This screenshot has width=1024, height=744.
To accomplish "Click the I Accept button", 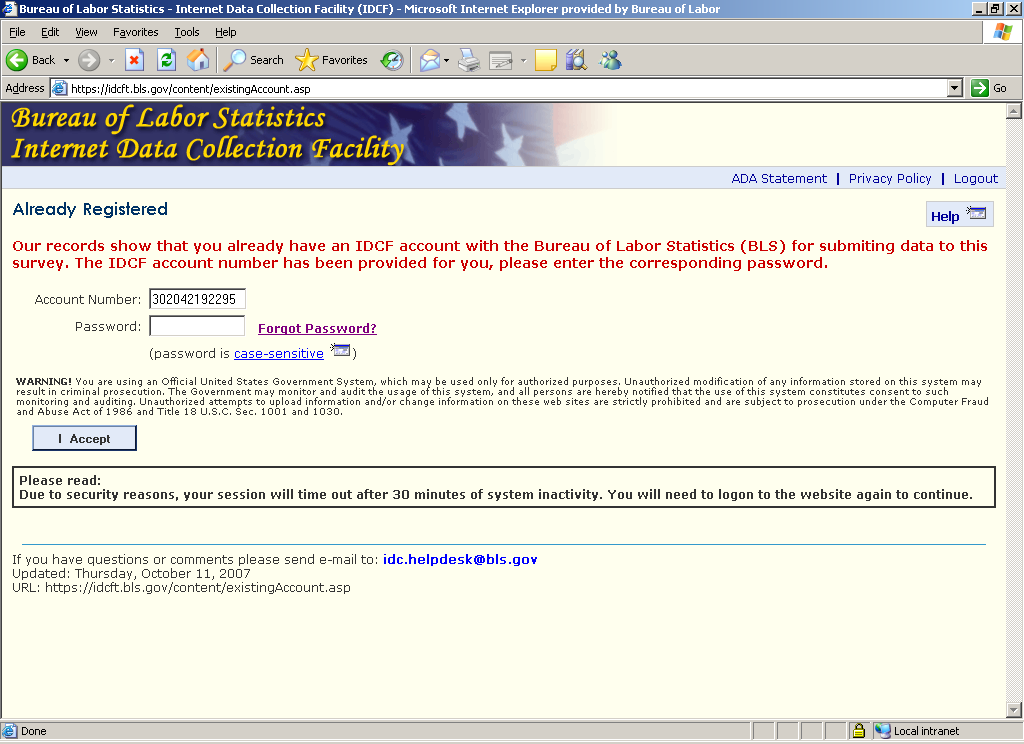I will [x=84, y=439].
